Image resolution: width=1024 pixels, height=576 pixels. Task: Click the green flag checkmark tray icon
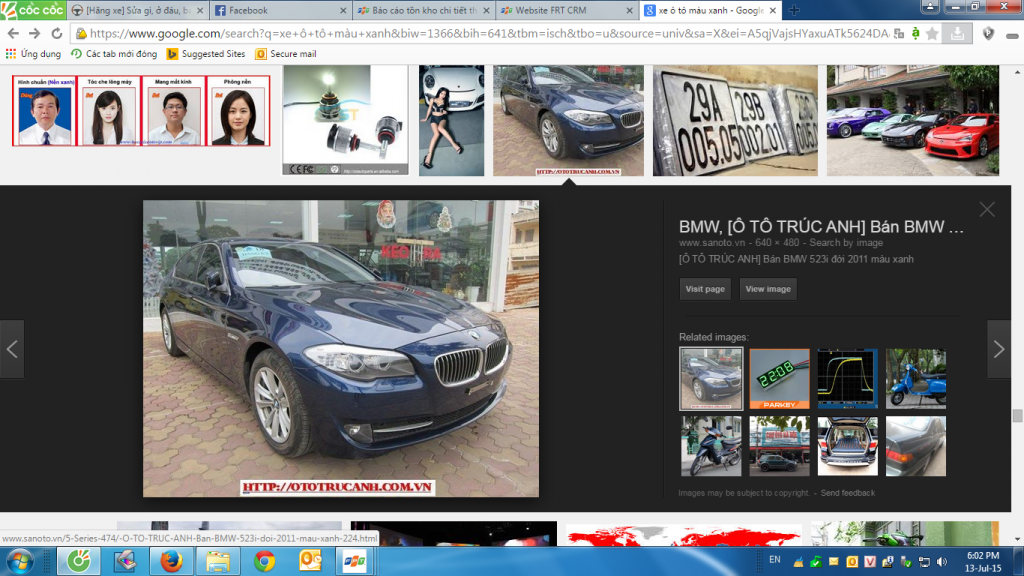click(816, 562)
